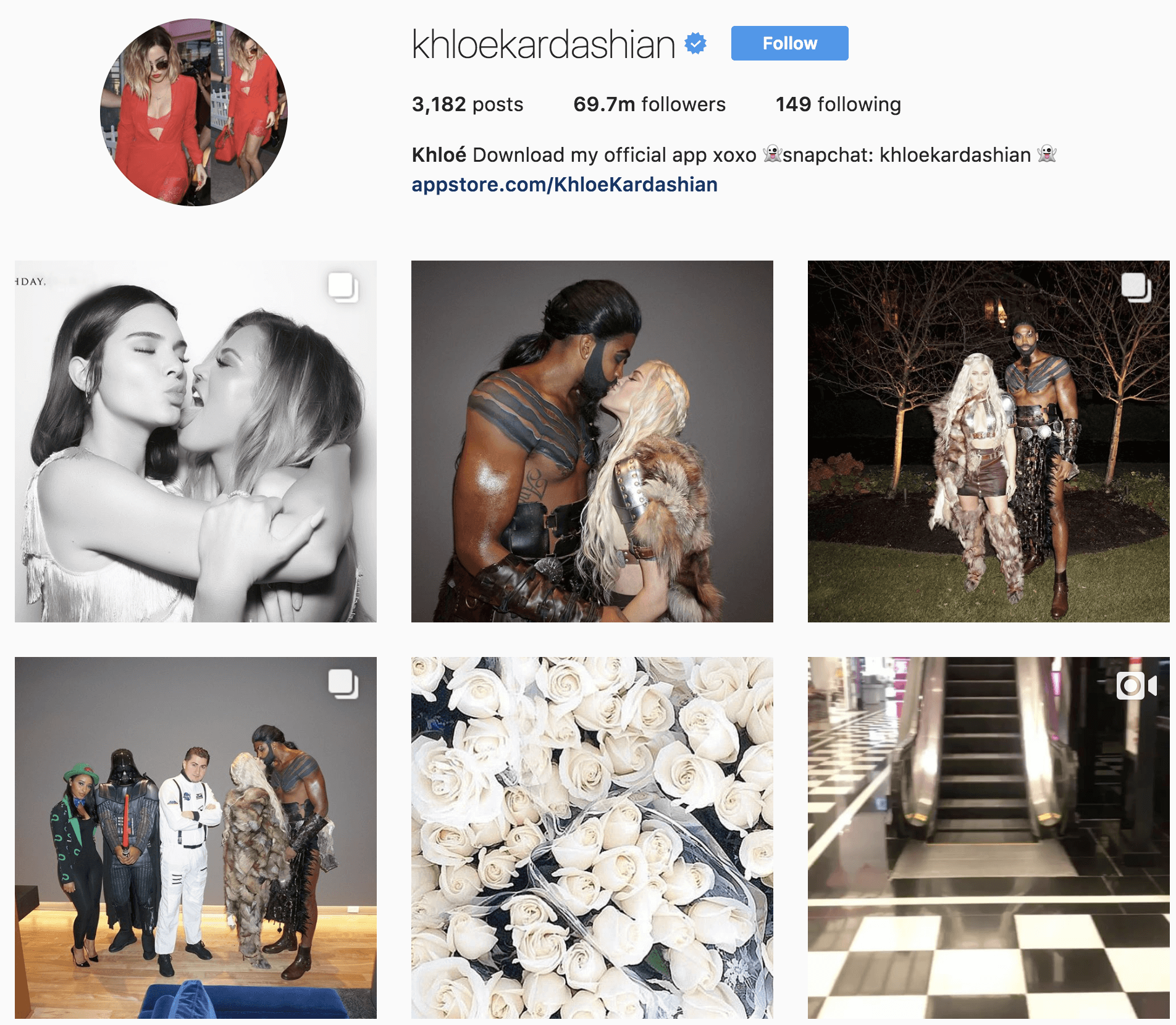Click the video camera icon on escalator post
This screenshot has height=1025, width=1176.
tap(1136, 685)
